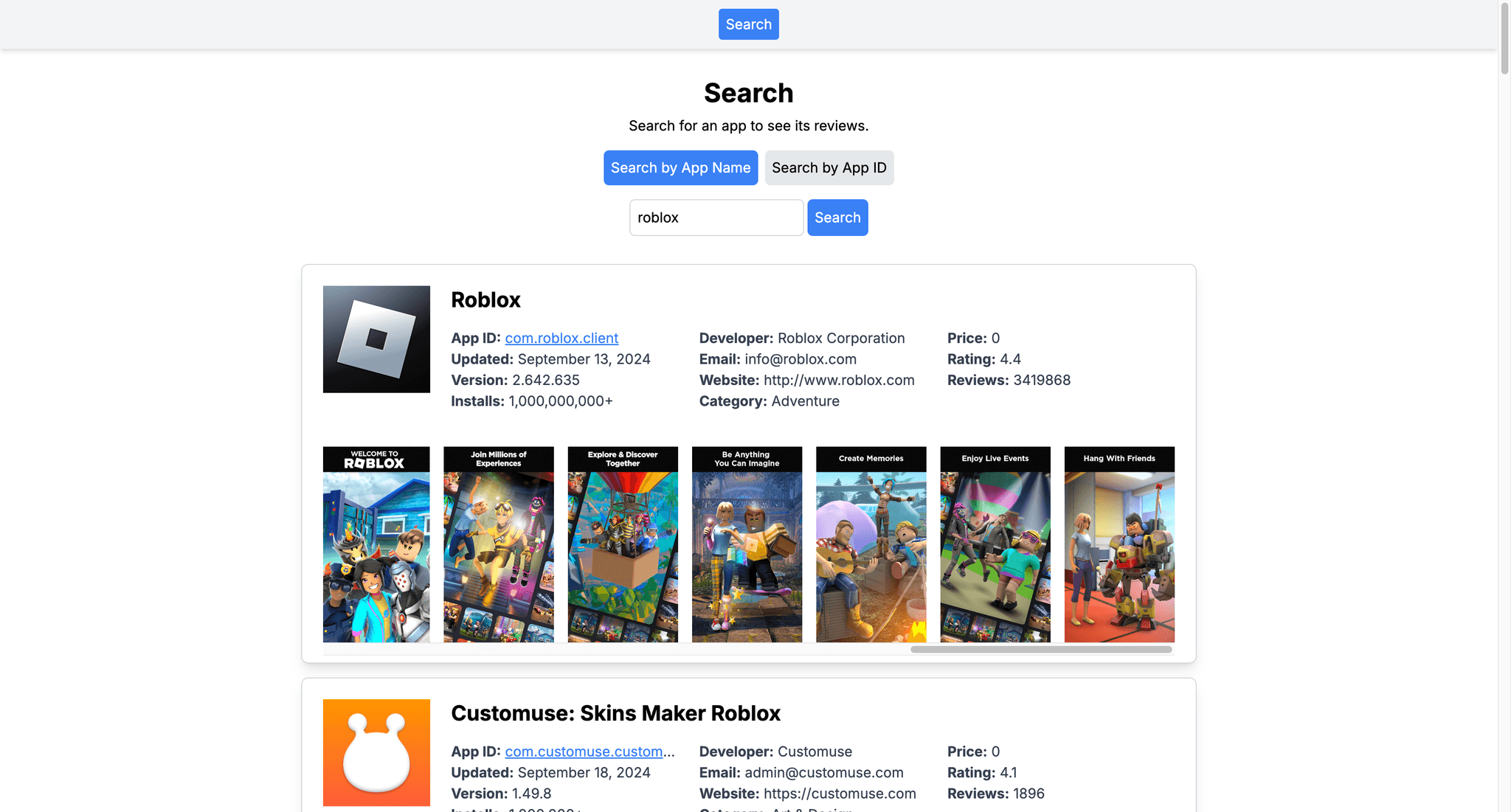
Task: Click Search button next to input
Action: (x=837, y=218)
